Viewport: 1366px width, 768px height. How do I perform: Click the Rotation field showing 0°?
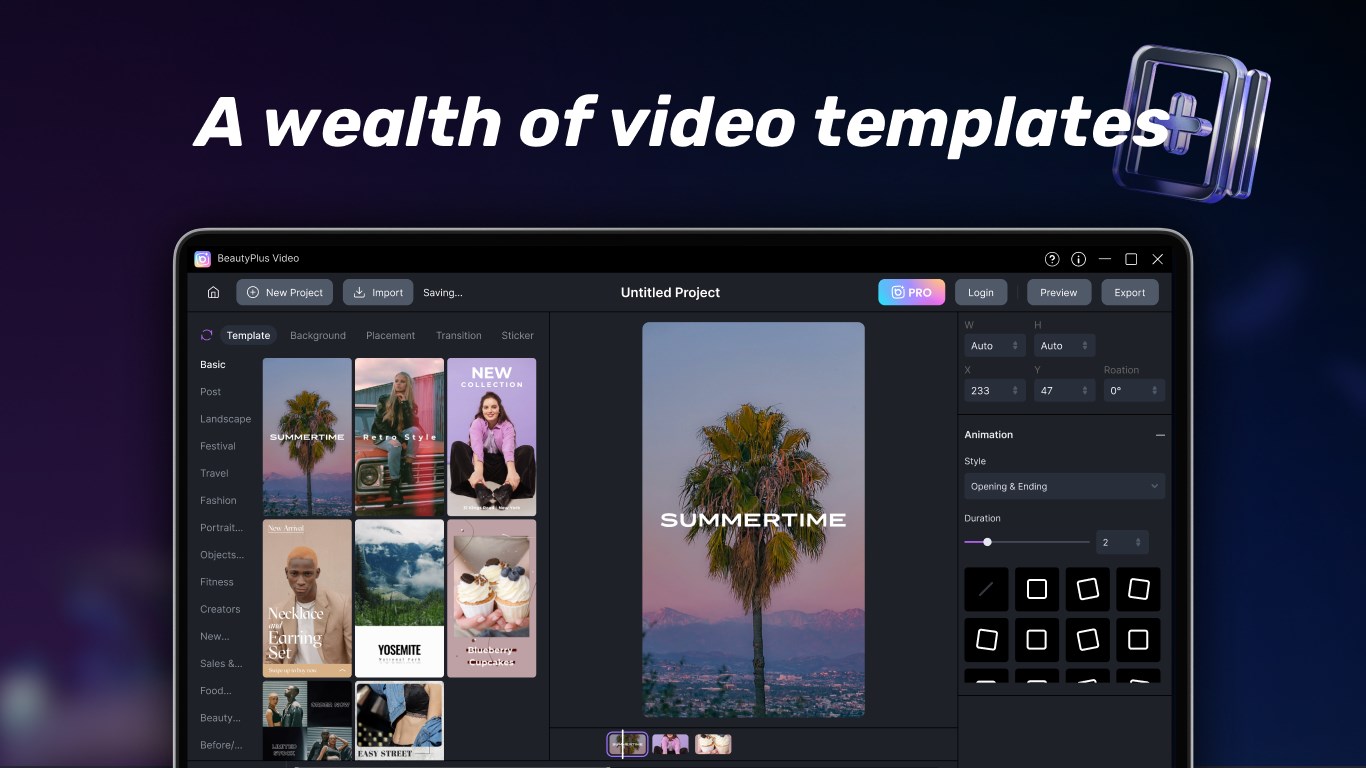(x=1134, y=390)
